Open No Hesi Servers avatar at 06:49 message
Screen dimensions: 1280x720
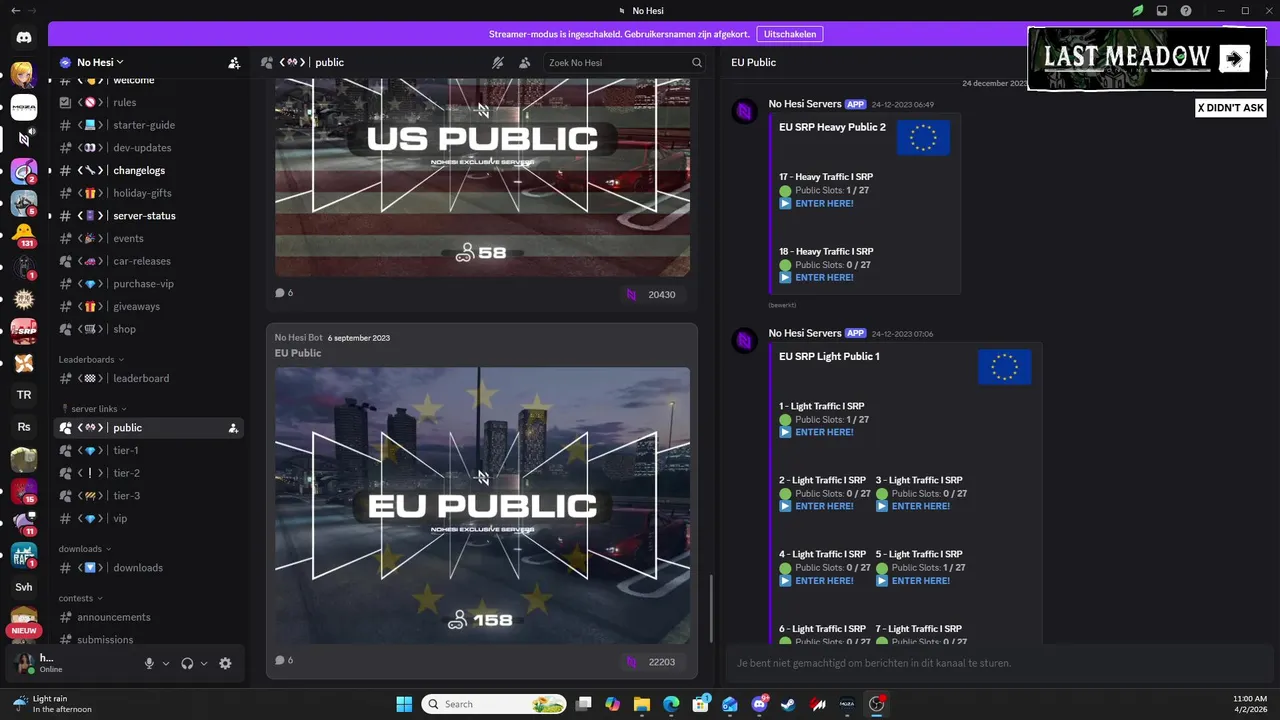point(745,111)
